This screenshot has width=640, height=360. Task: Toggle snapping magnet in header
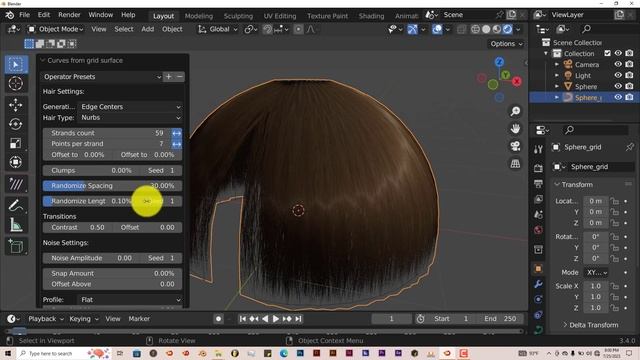[267, 29]
